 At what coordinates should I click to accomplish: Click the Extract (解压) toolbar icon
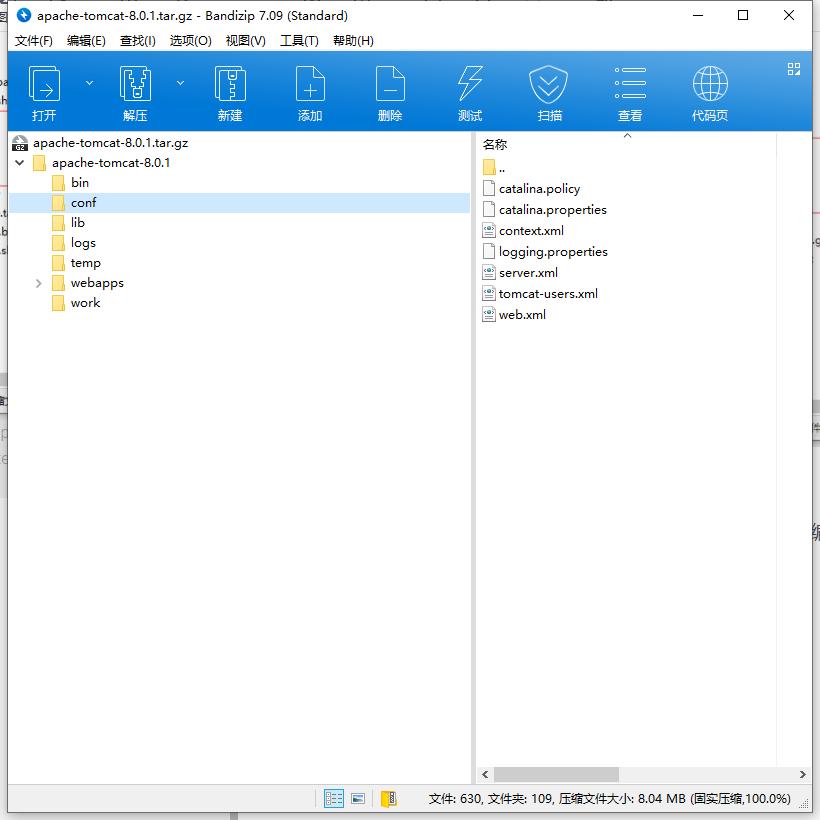[135, 84]
